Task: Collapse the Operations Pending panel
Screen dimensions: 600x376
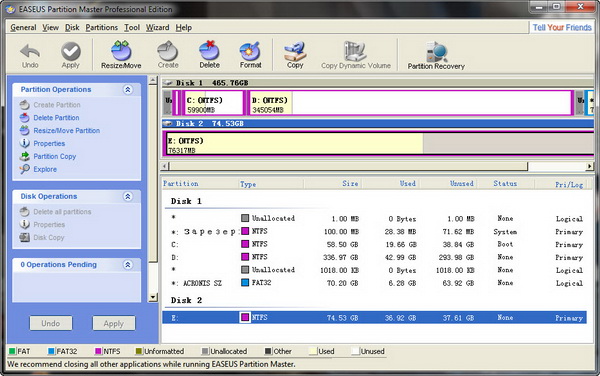Action: (128, 265)
